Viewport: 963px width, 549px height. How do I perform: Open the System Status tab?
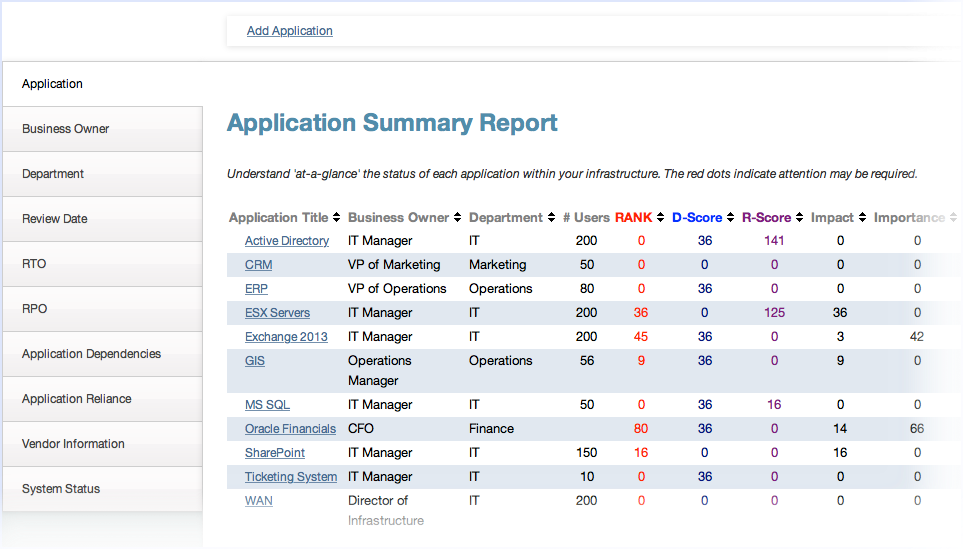click(x=103, y=489)
